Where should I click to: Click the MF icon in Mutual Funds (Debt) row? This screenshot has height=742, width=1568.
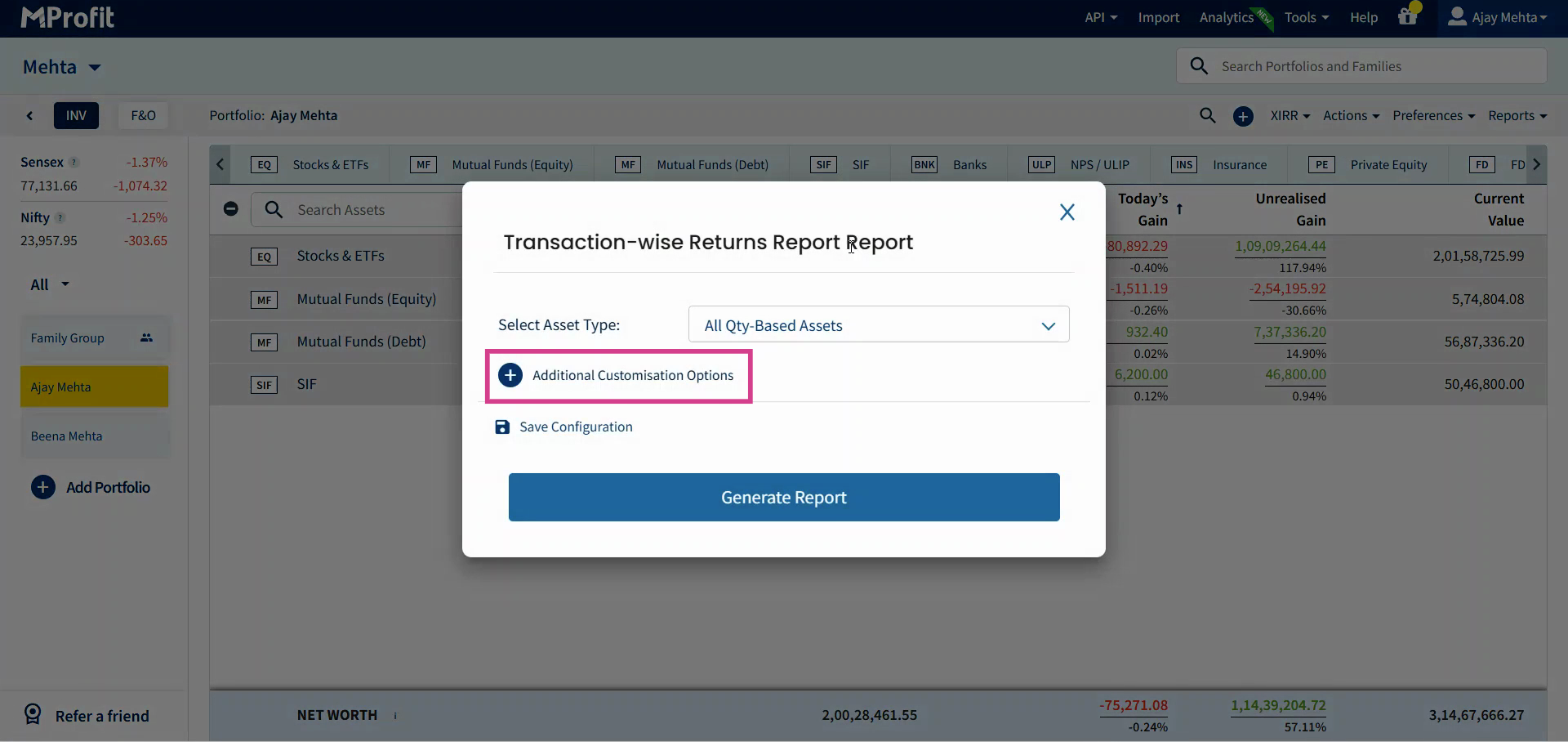pyautogui.click(x=264, y=342)
